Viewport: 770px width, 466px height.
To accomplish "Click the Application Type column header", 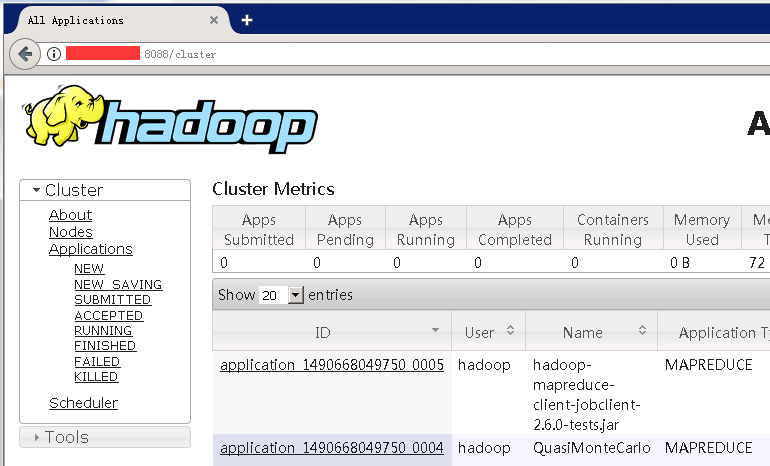I will click(714, 332).
